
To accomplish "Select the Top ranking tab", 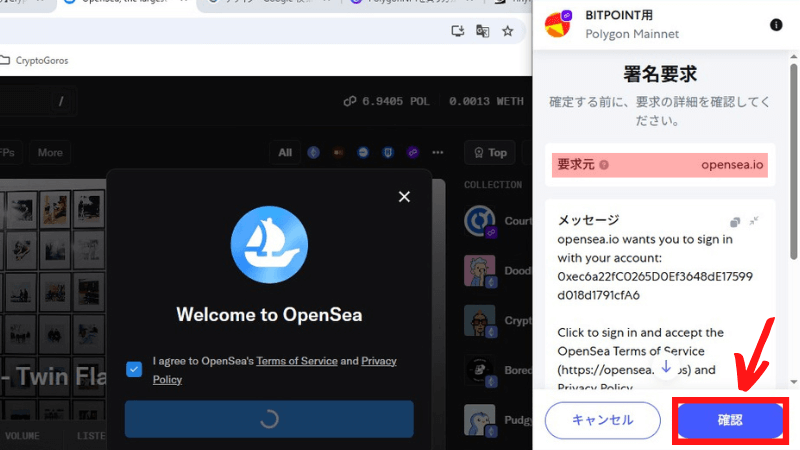I will tap(490, 153).
